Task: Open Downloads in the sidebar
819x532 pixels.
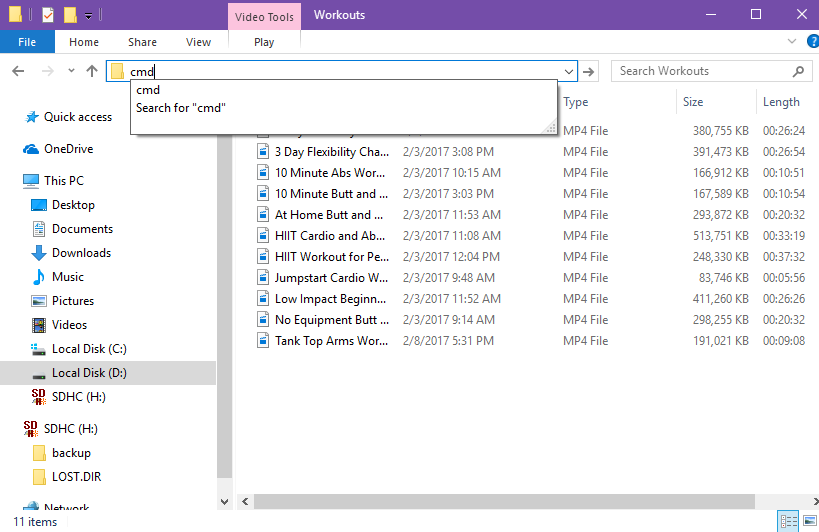Action: 81,253
